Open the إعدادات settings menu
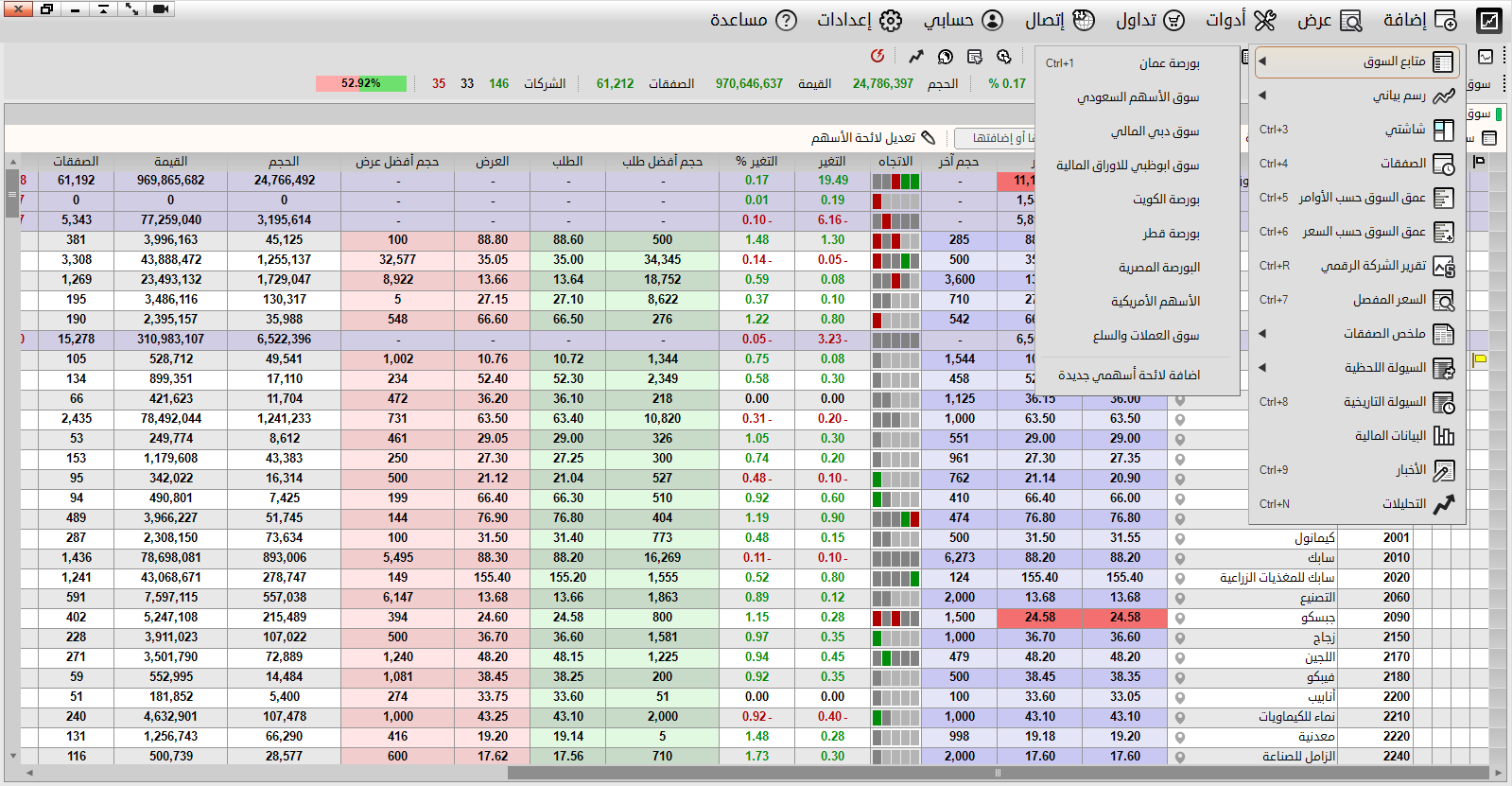Viewport: 1512px width, 786px height. [x=860, y=20]
